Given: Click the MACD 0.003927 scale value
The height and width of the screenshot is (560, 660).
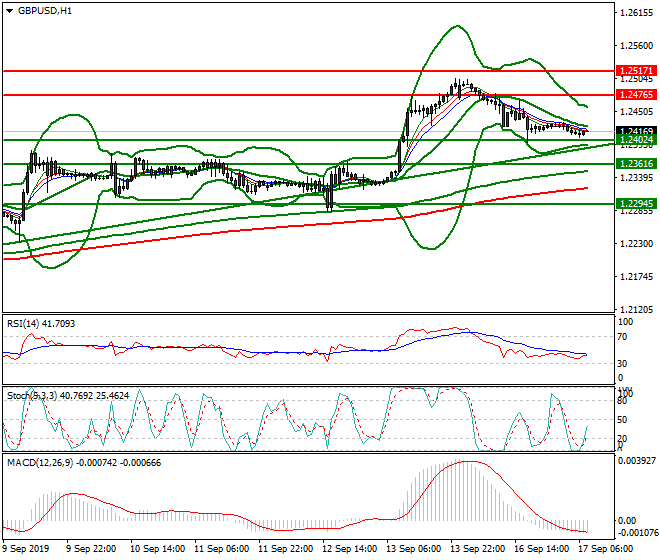Looking at the screenshot, I should pyautogui.click(x=637, y=461).
